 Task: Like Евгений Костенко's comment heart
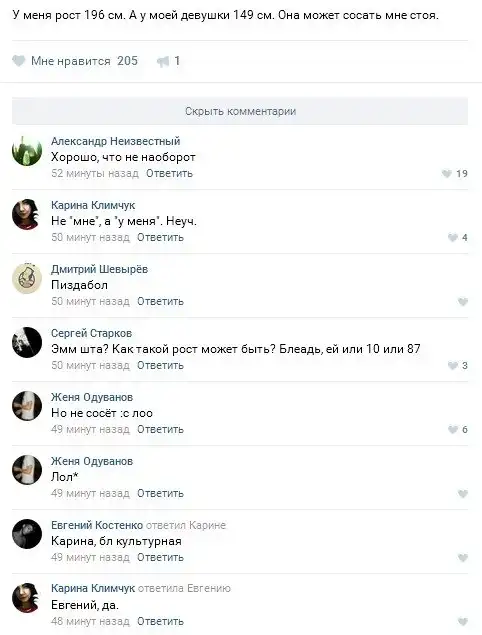pos(463,558)
